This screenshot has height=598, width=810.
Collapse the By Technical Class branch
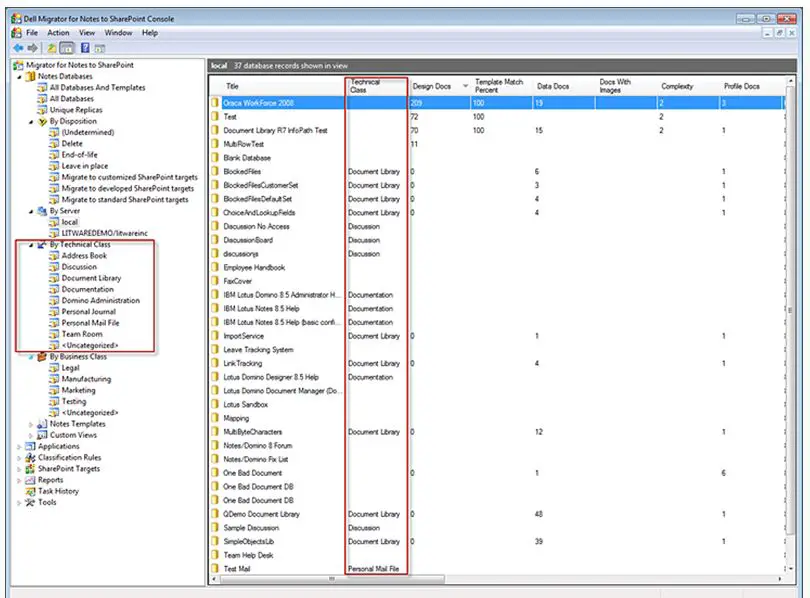(x=32, y=245)
